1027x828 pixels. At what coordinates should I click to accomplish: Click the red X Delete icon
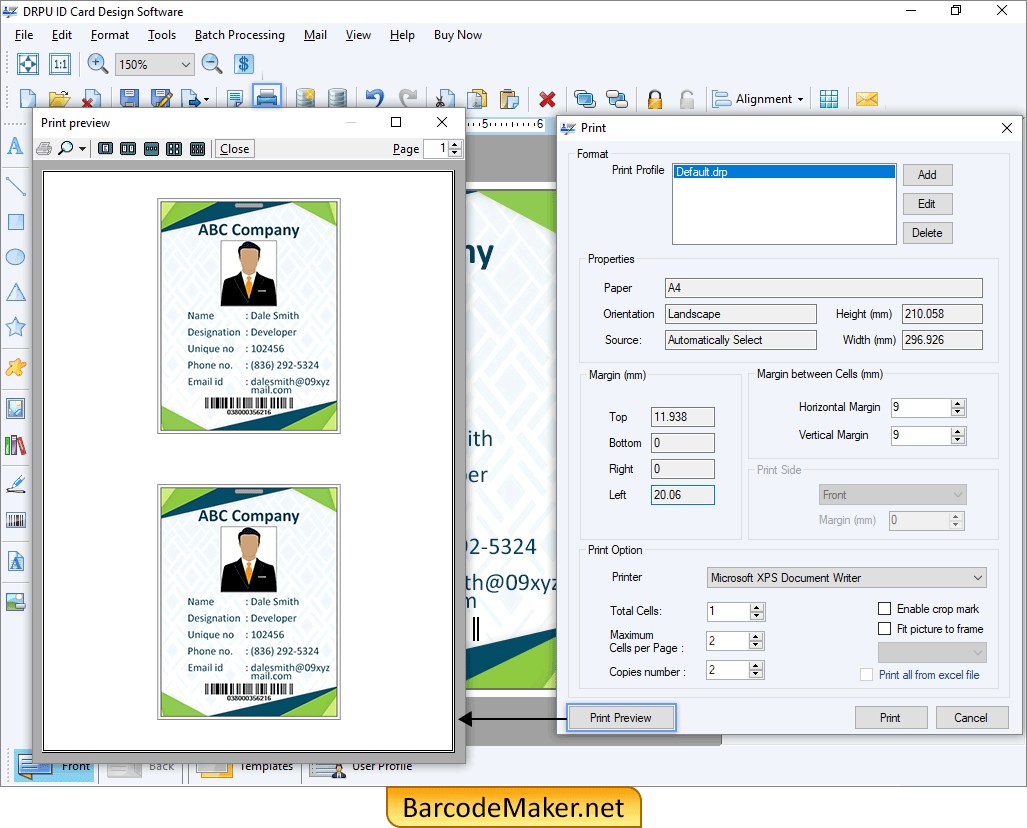[547, 99]
